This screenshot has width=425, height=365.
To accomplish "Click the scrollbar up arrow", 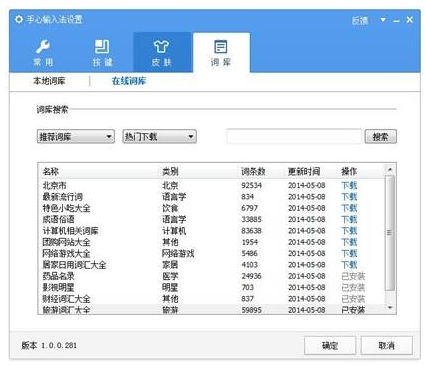I will [x=390, y=170].
